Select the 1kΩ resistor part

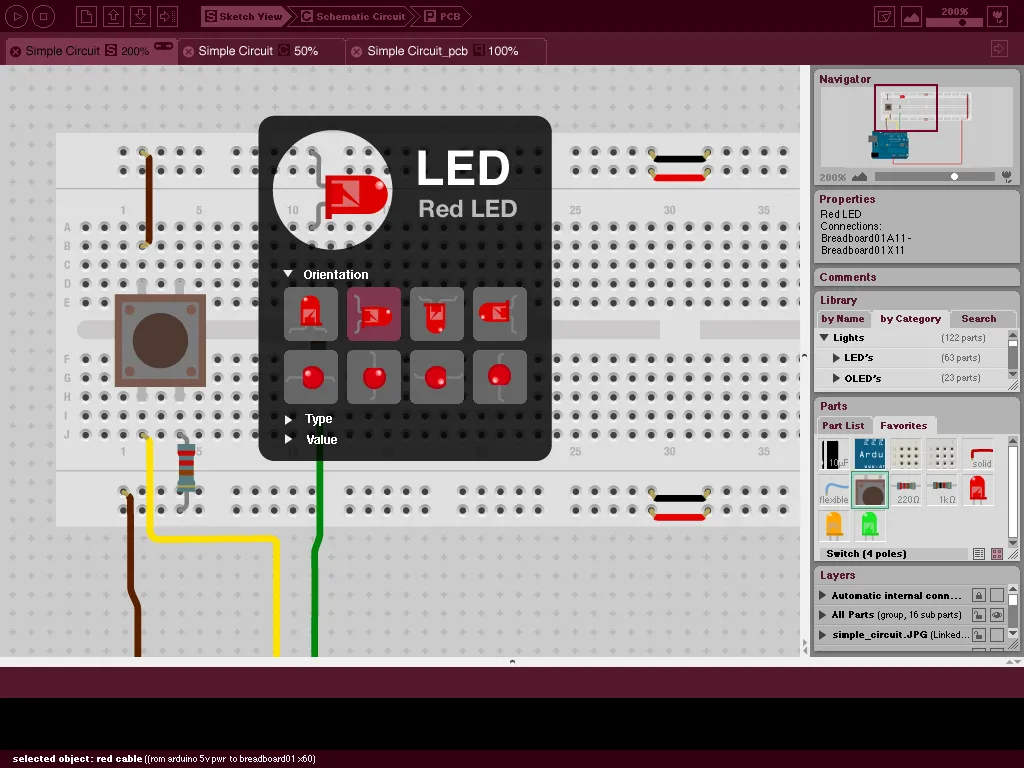pos(942,490)
